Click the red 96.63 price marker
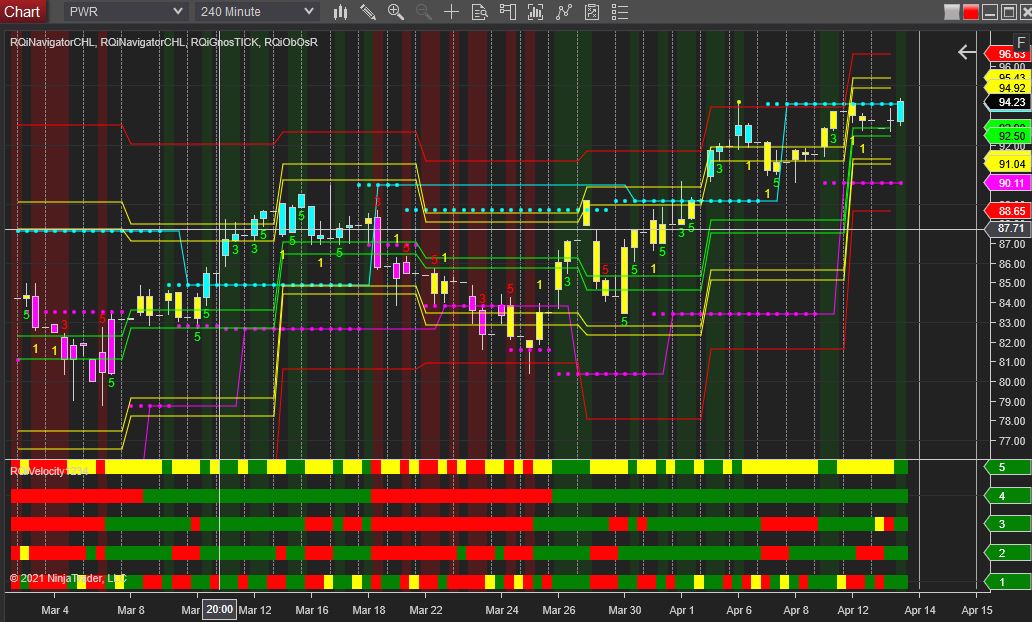This screenshot has width=1032, height=622. pyautogui.click(x=1011, y=53)
